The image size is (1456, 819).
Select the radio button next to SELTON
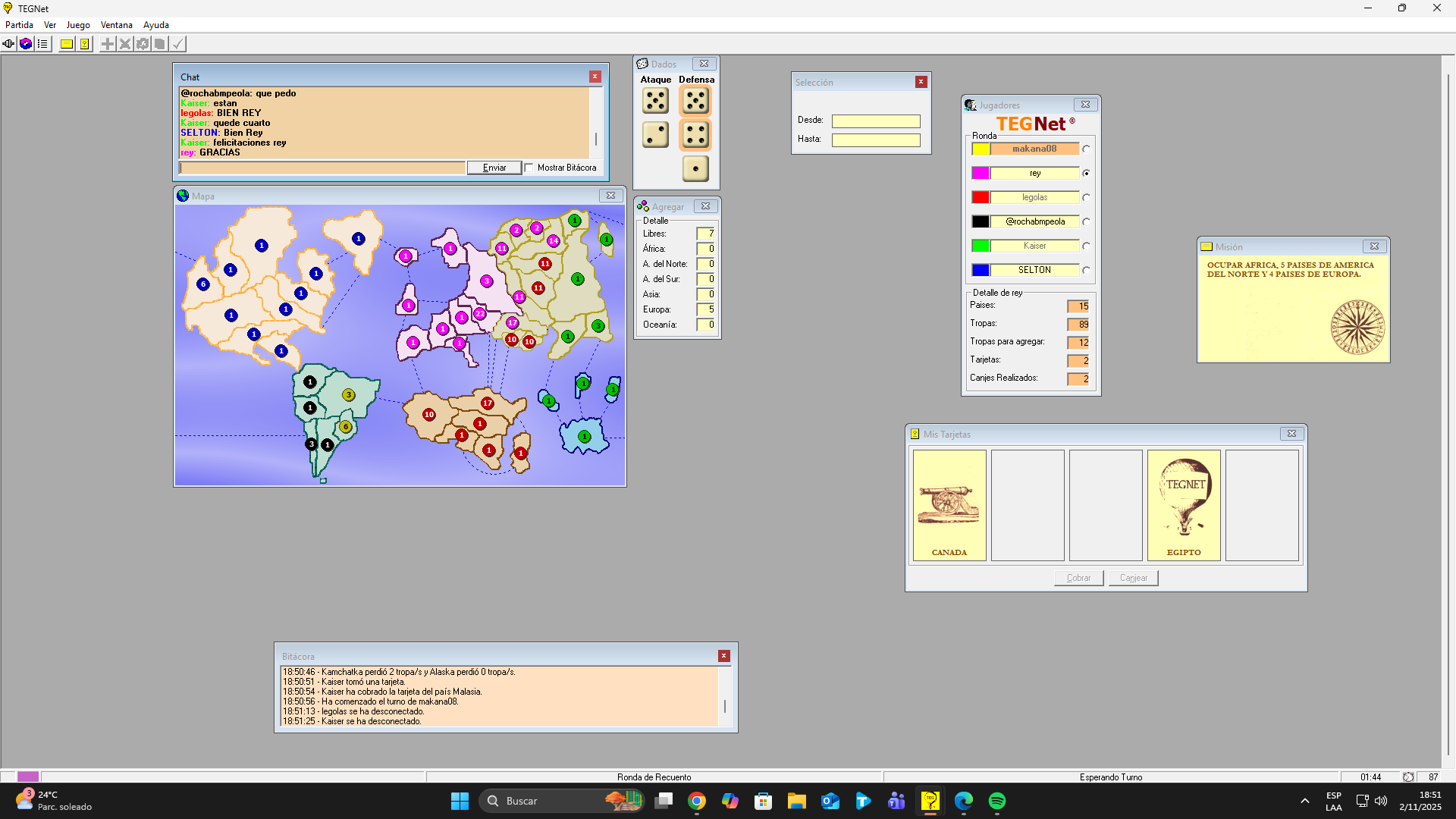[1086, 271]
